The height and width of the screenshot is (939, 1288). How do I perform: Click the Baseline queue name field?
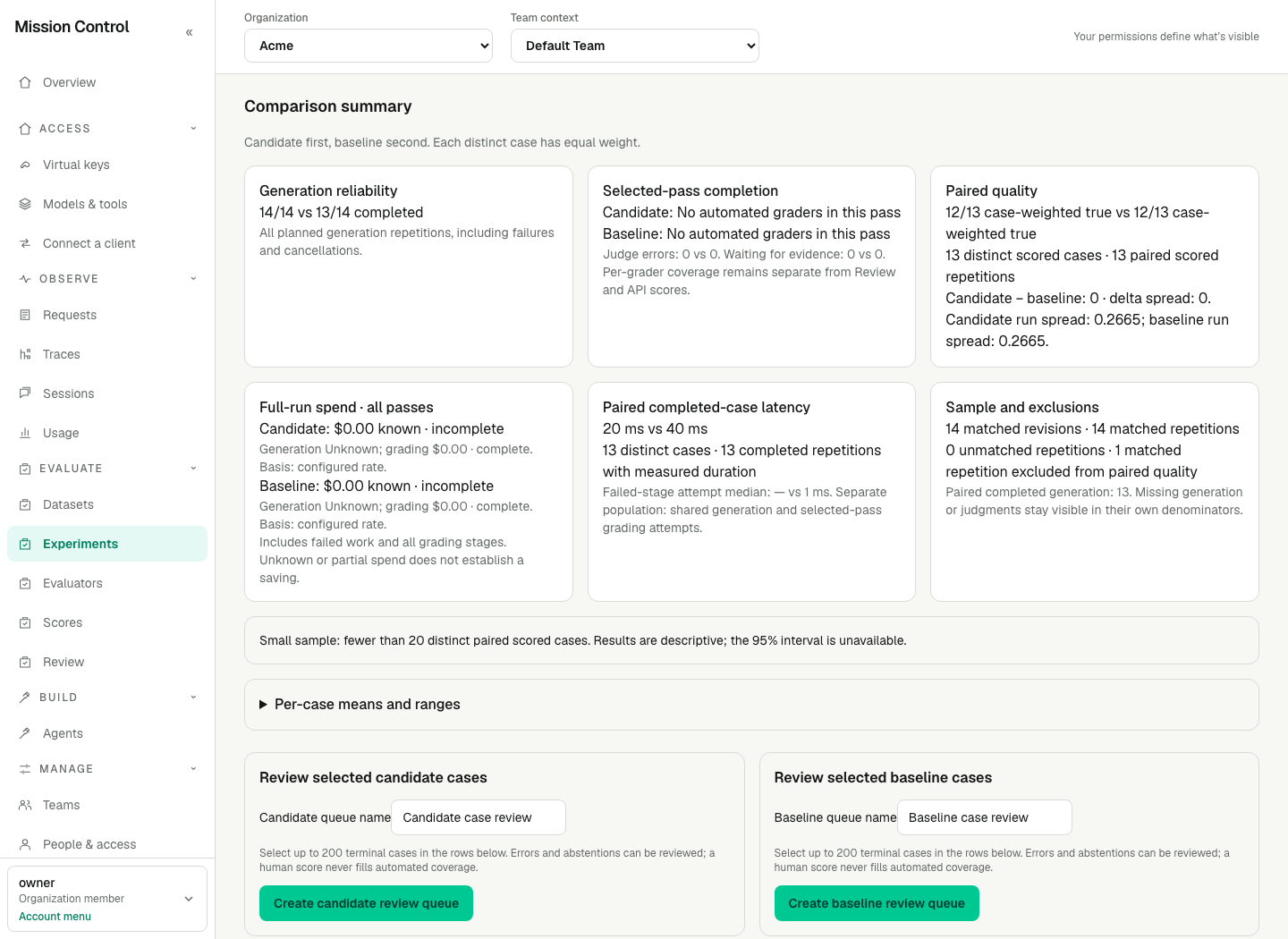[985, 817]
